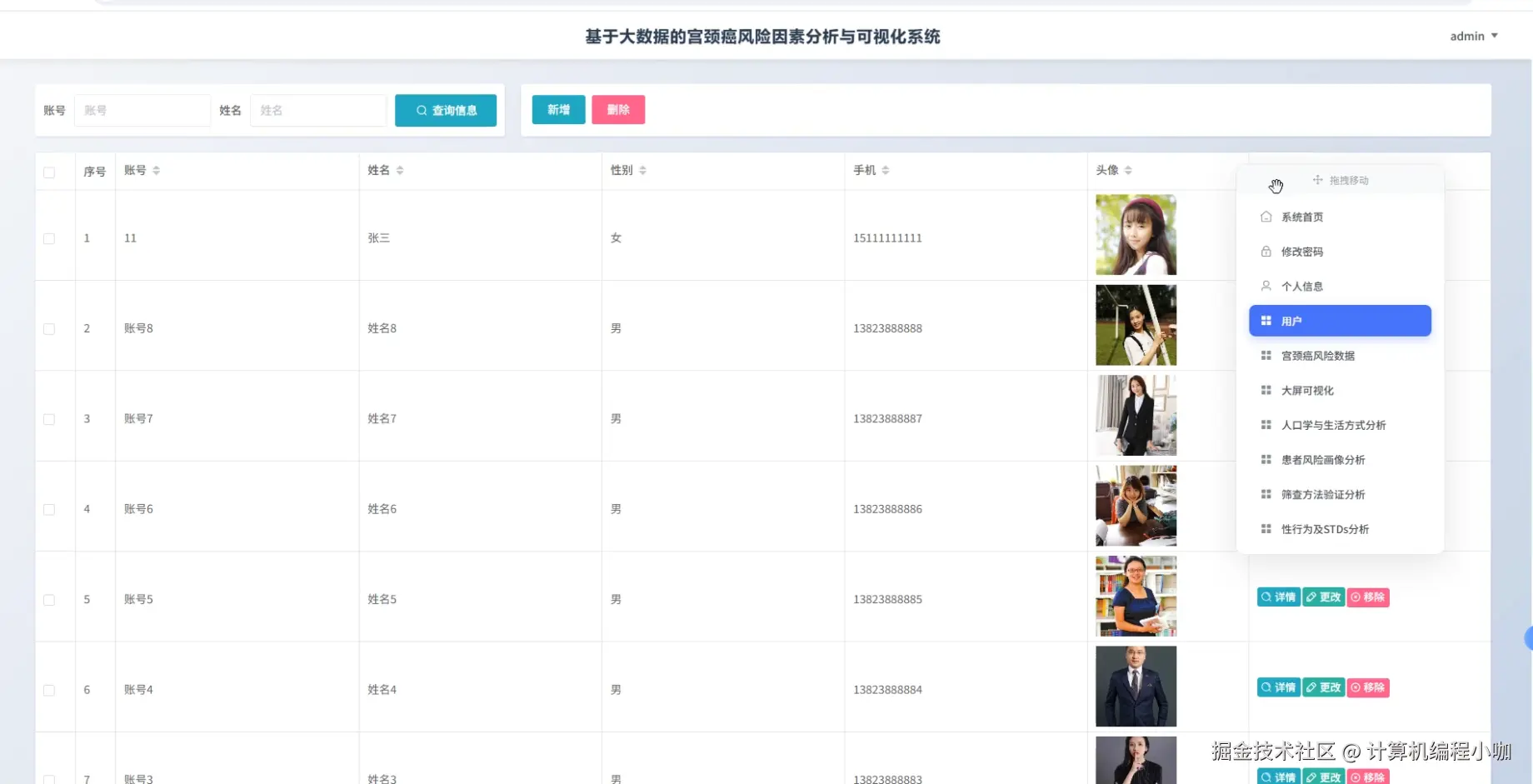1533x784 pixels.
Task: Check the row for 账号6
Action: (49, 510)
